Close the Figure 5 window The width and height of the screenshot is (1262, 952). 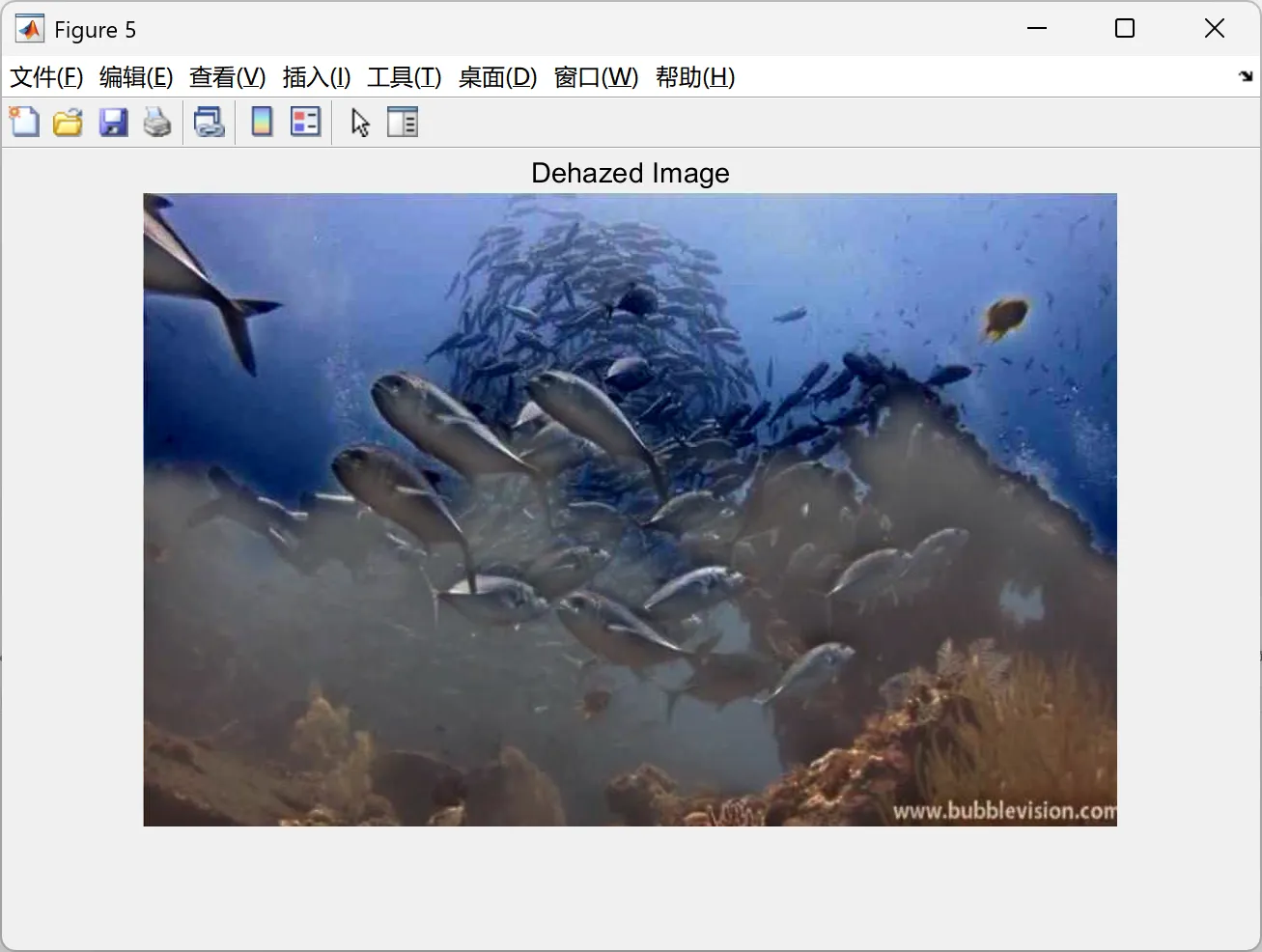(x=1215, y=29)
